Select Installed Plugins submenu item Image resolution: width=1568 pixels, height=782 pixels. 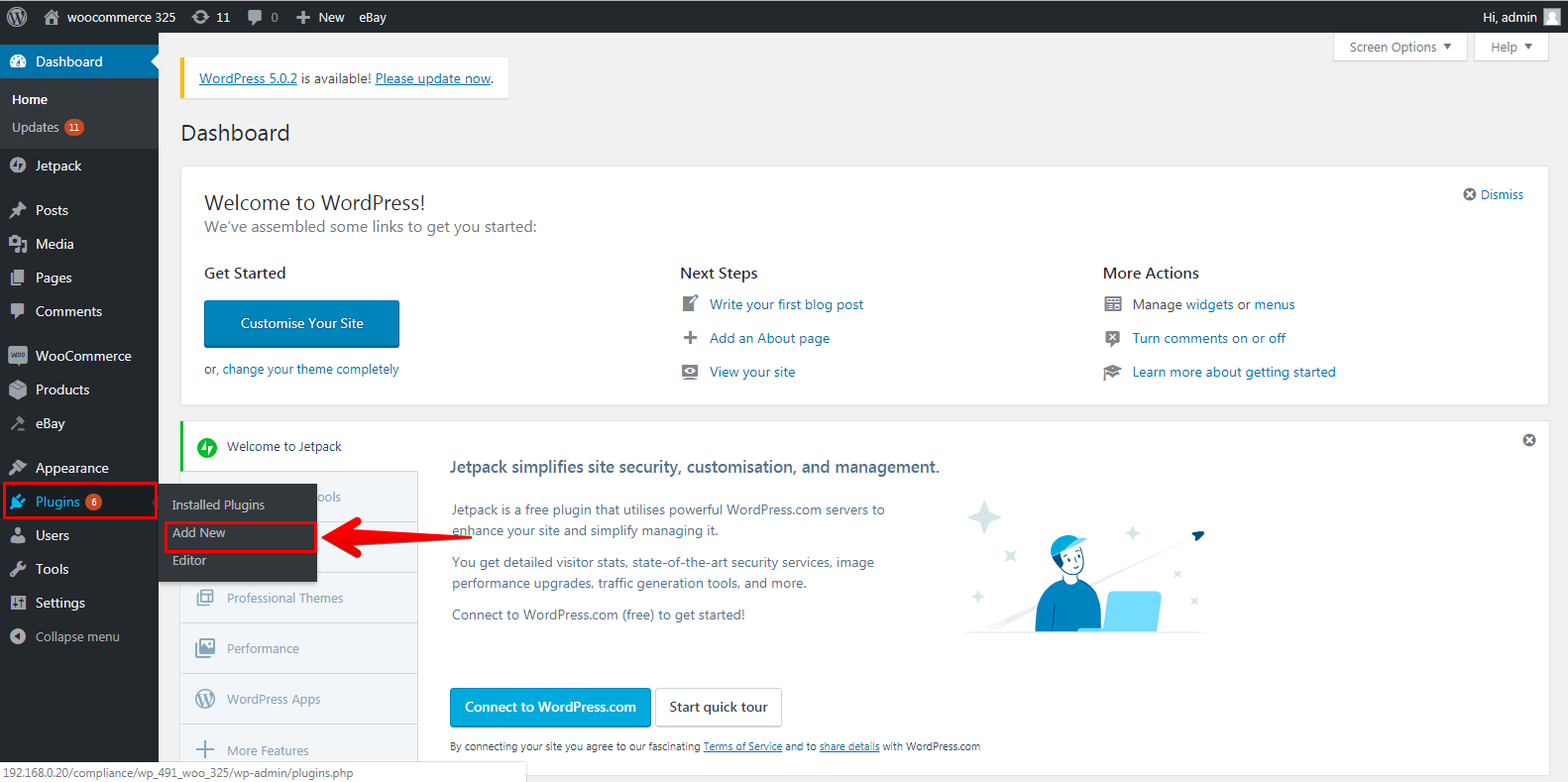[218, 504]
